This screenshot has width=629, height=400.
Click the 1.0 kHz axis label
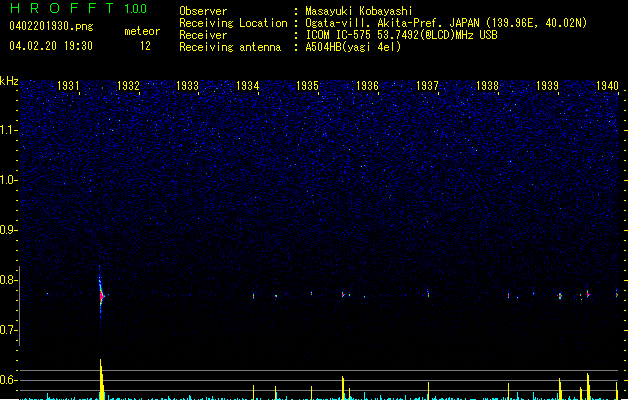click(x=9, y=180)
